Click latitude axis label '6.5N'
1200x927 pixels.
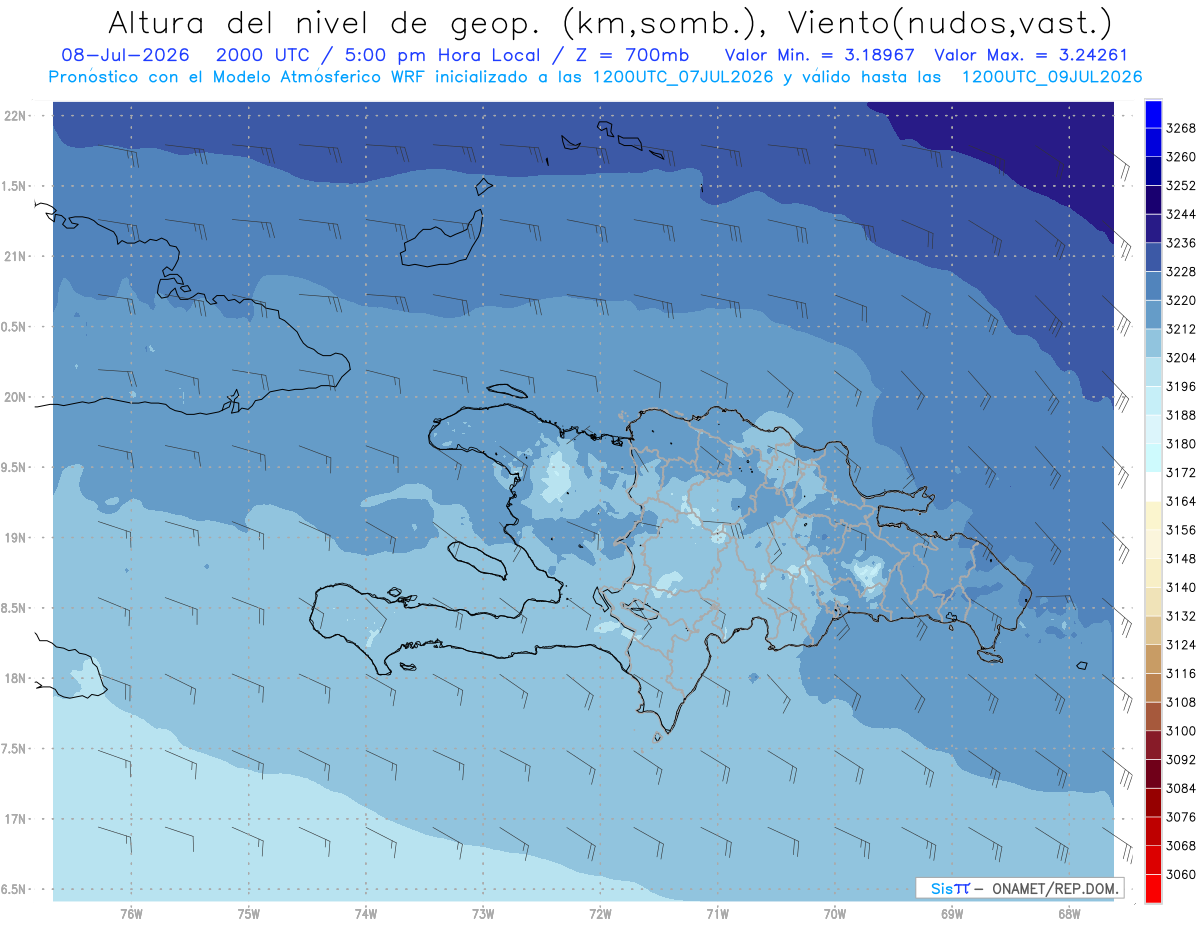pyautogui.click(x=15, y=889)
